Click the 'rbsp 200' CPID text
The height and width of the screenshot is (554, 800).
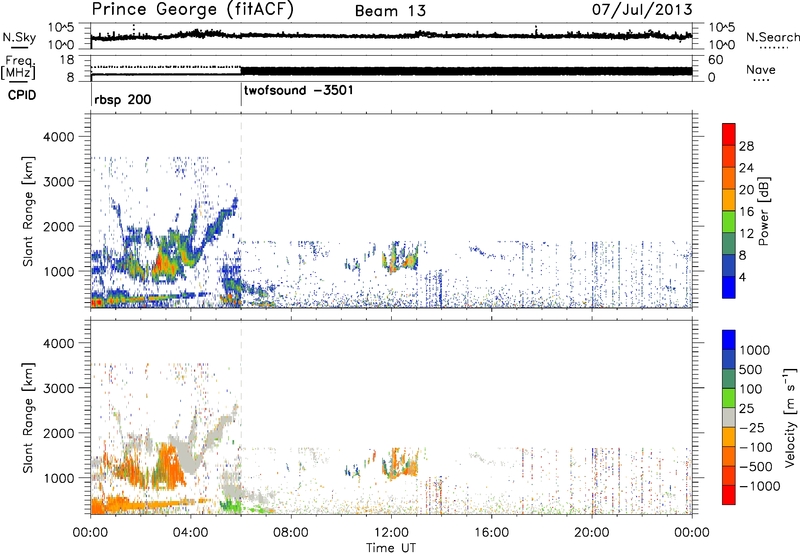click(122, 99)
